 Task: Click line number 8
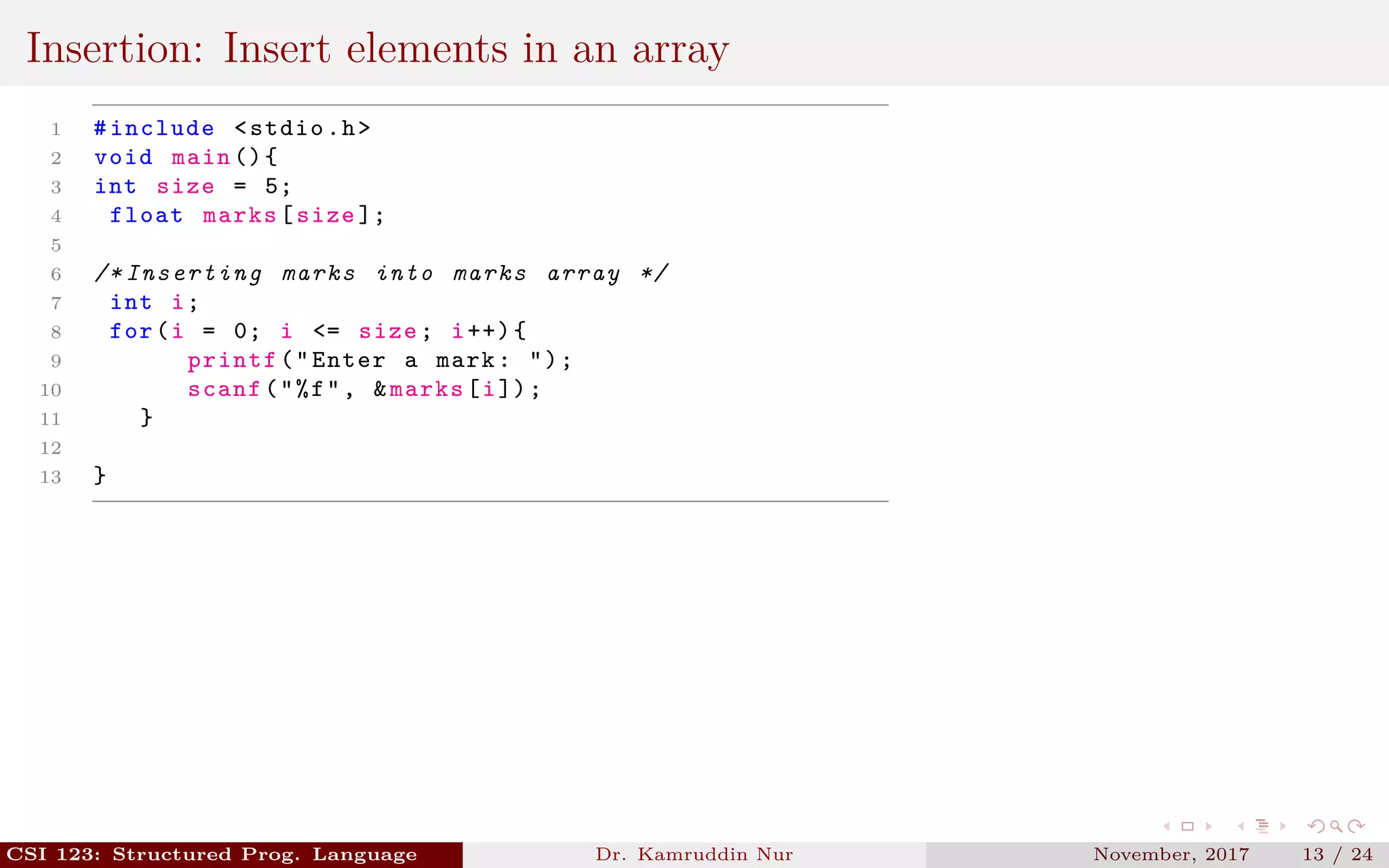pos(56,332)
